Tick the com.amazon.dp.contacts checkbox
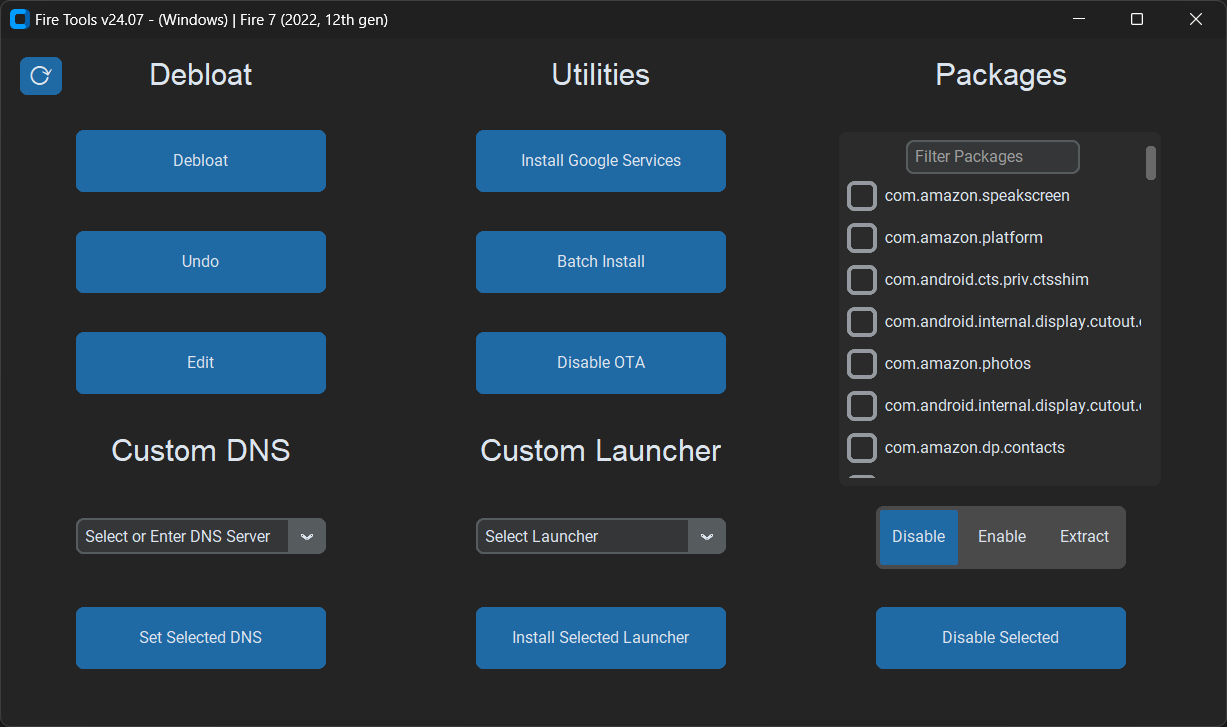Image resolution: width=1227 pixels, height=727 pixels. pos(862,448)
